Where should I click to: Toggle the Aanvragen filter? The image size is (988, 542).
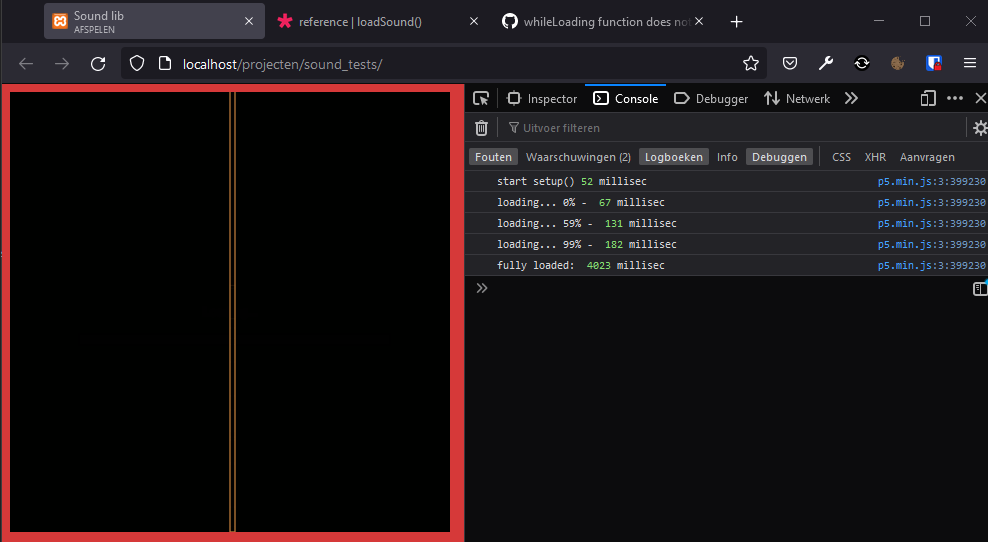[927, 157]
